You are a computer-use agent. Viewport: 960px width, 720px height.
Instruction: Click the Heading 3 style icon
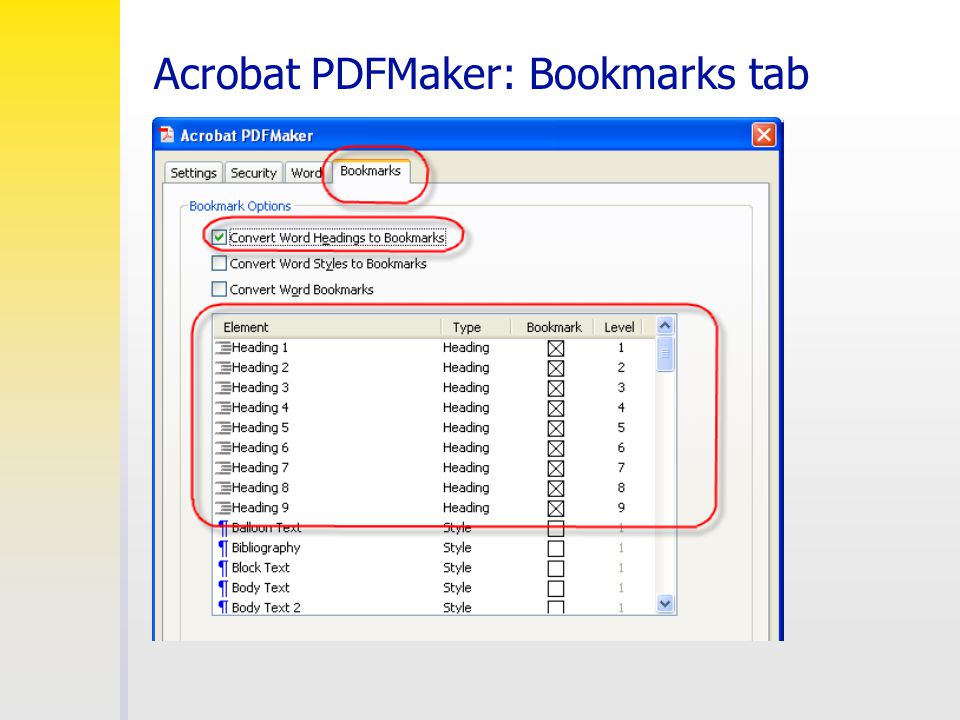[x=223, y=388]
